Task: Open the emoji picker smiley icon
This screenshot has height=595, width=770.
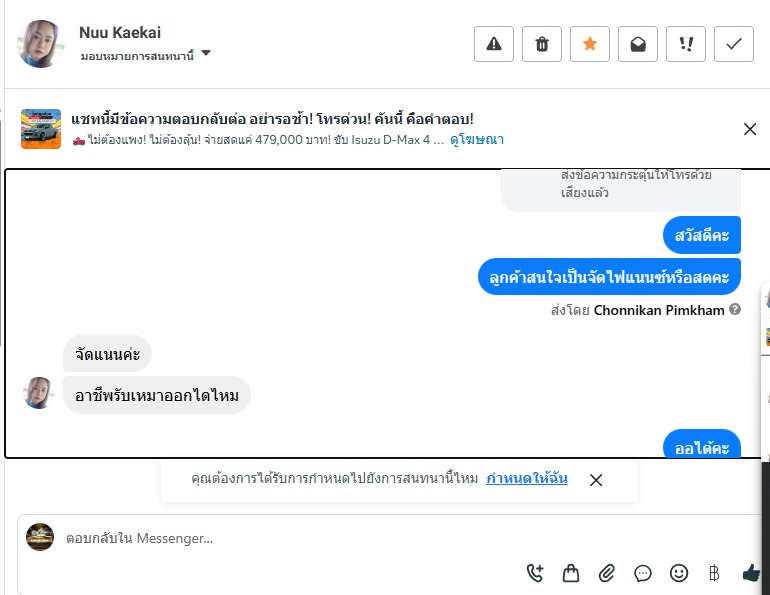Action: click(679, 573)
